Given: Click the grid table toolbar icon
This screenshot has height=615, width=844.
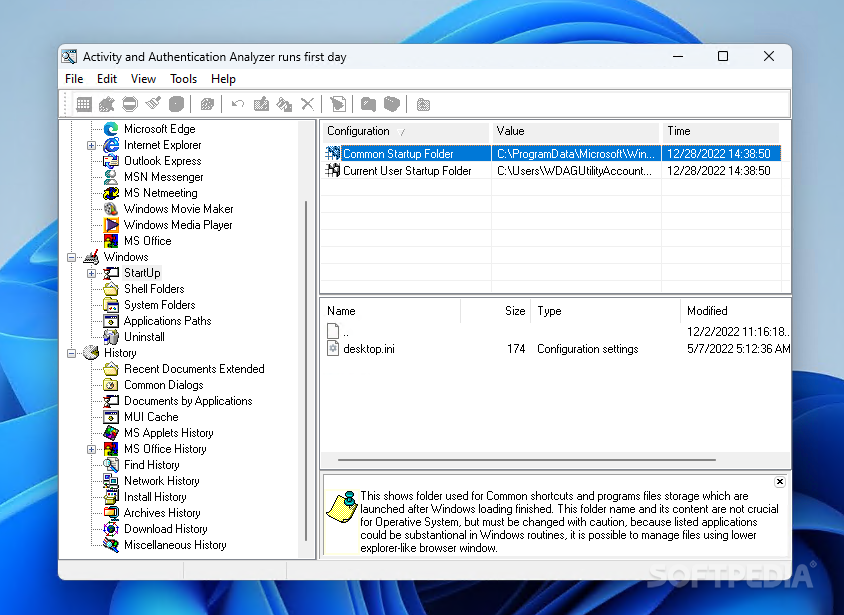Looking at the screenshot, I should click(84, 104).
